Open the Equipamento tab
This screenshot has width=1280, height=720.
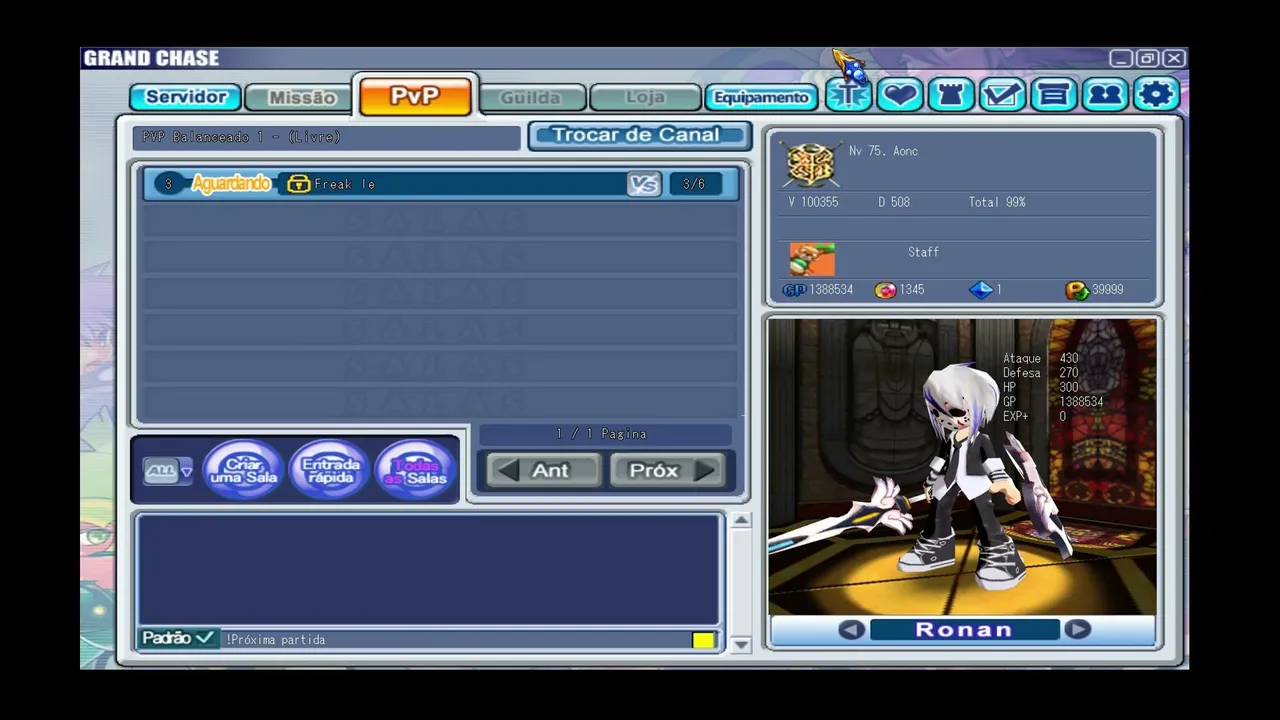[x=762, y=98]
